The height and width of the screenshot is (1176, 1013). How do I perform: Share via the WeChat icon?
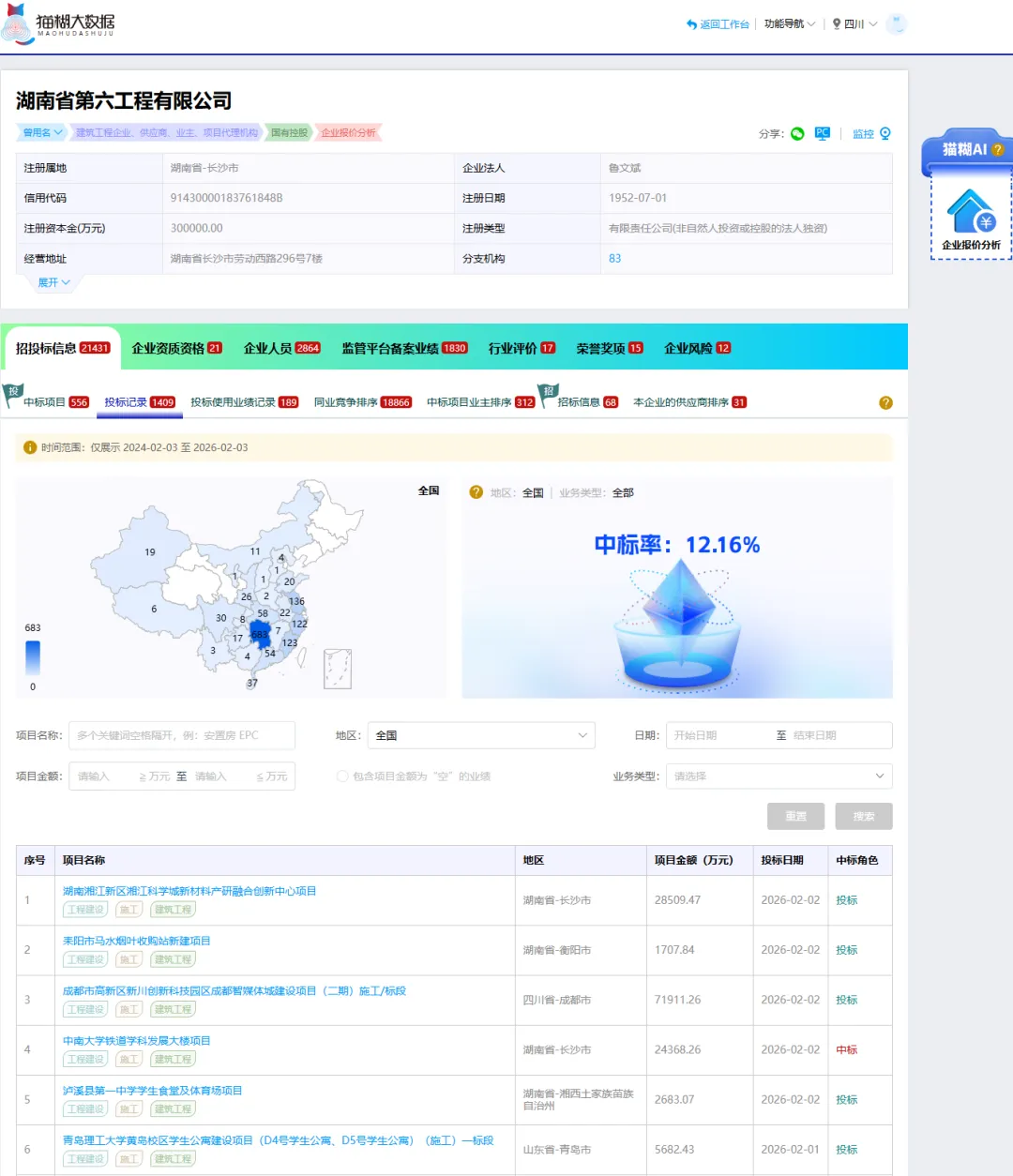point(797,134)
